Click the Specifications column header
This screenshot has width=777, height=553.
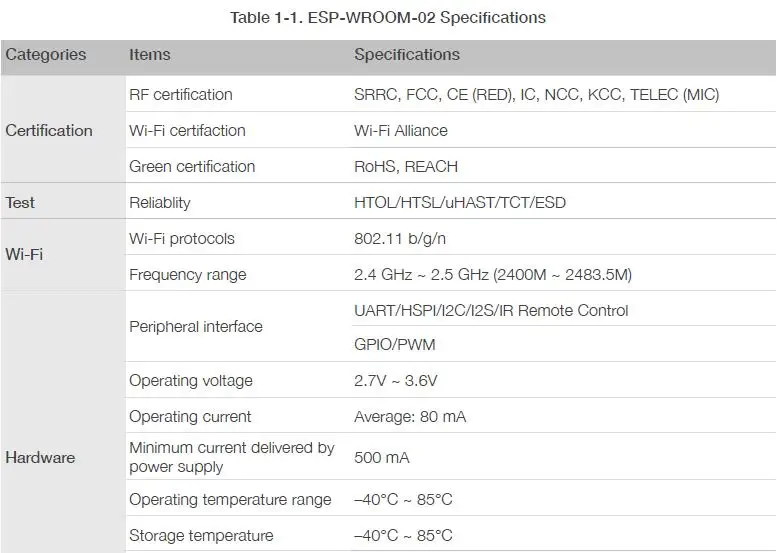coord(407,55)
